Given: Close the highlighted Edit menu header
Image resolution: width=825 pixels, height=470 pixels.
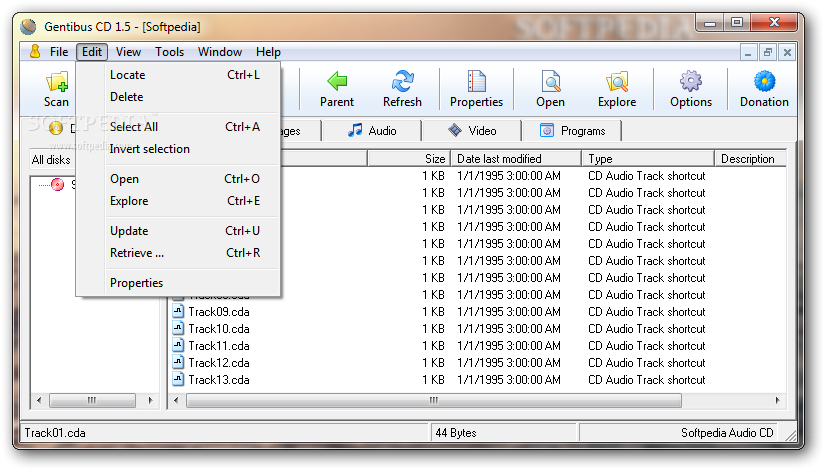Looking at the screenshot, I should pos(92,52).
